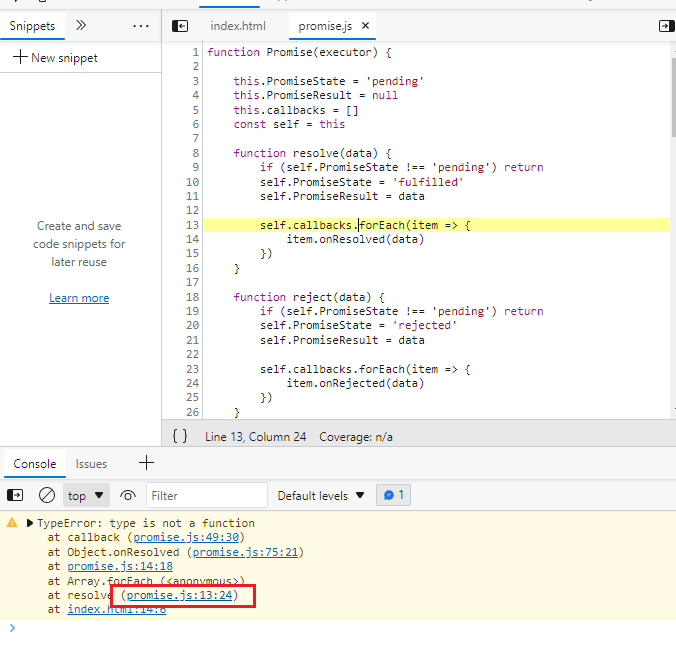The image size is (676, 655).
Task: Expand the TypeError stack trace triangle
Action: [x=29, y=523]
